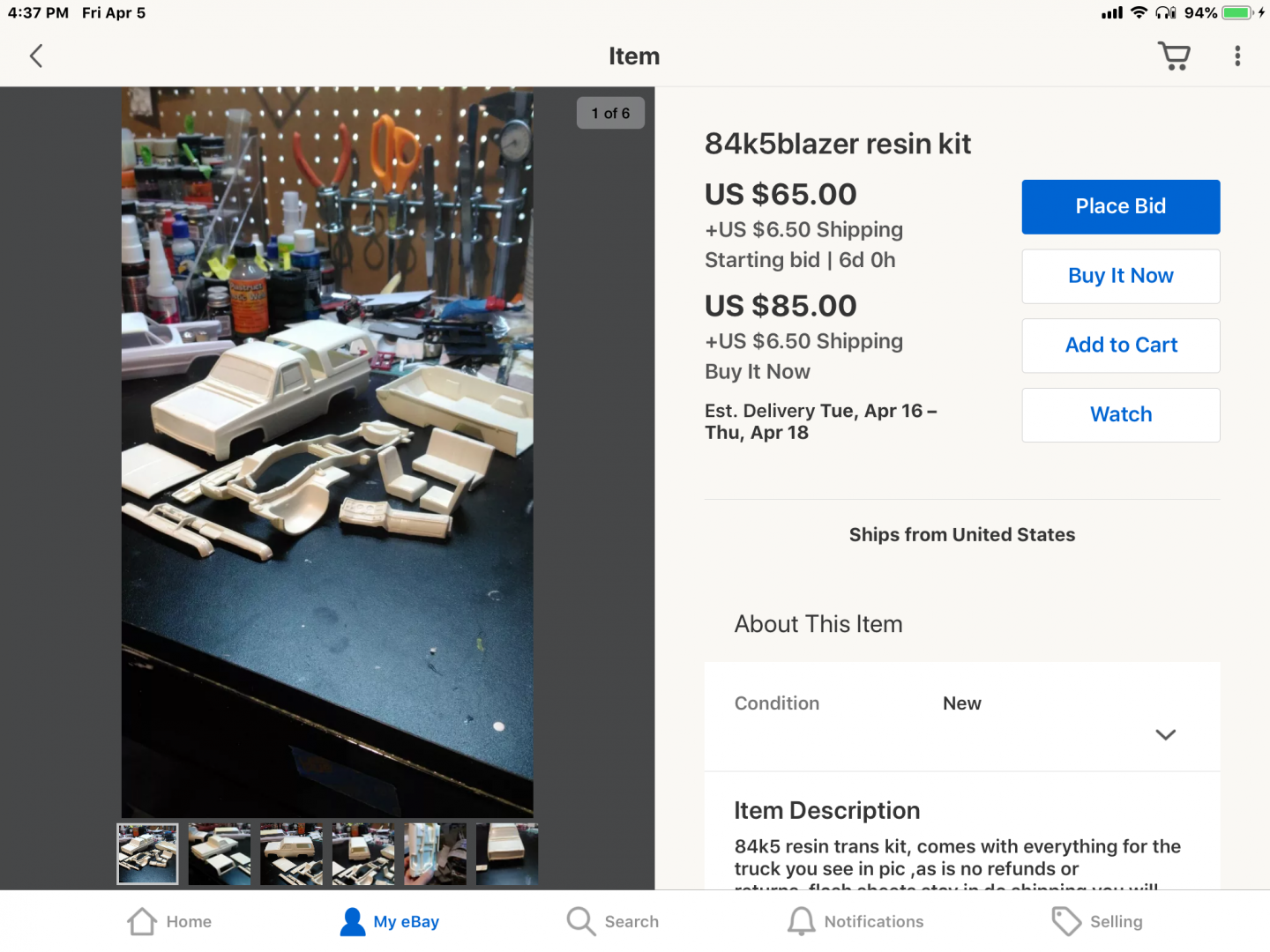Tap the Notifications bell icon
Viewport: 1270px width, 952px height.
point(801,921)
